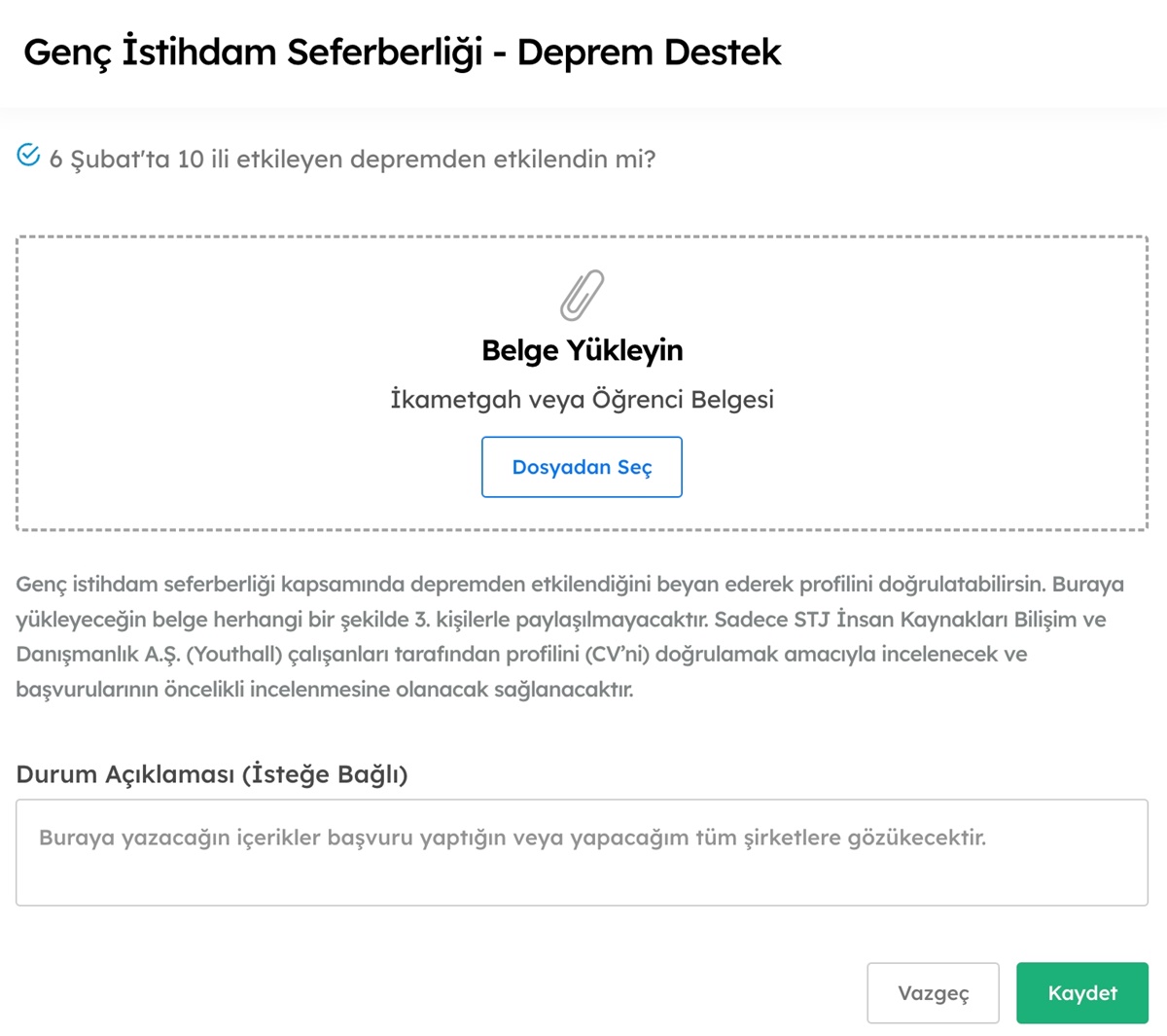Click the Durum Açıklaması (İsteğe Bağlı) heading

212,774
